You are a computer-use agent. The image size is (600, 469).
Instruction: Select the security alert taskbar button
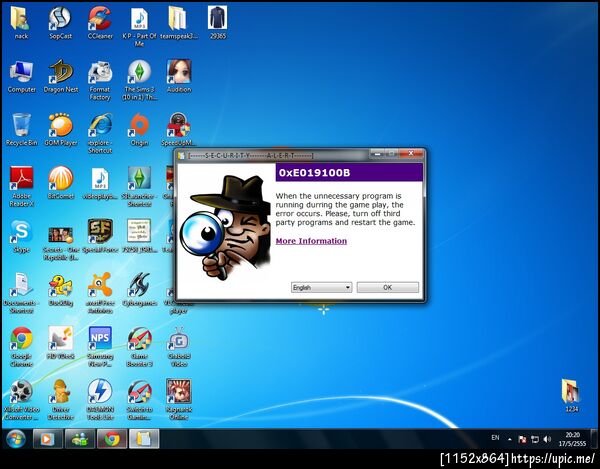144,439
